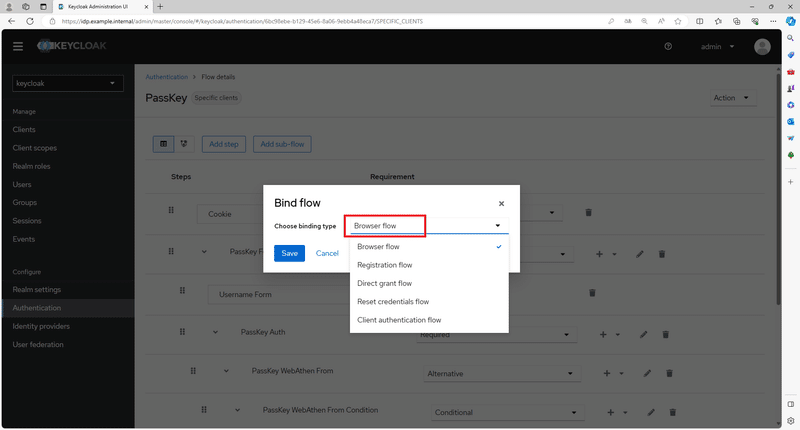Open the hamburger navigation menu

coord(18,46)
